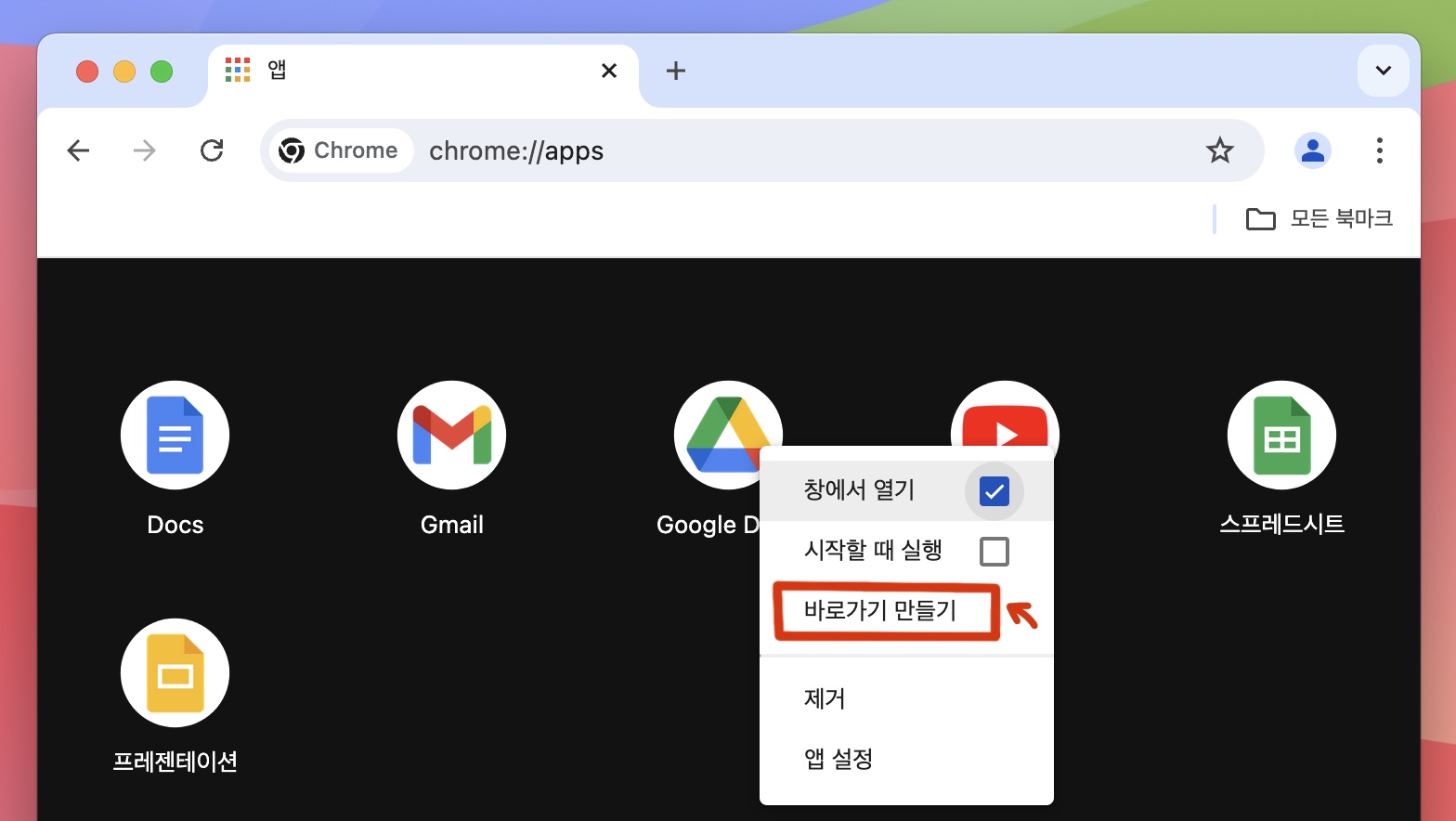1456x821 pixels.
Task: Go forward with the forward arrow
Action: coord(145,150)
